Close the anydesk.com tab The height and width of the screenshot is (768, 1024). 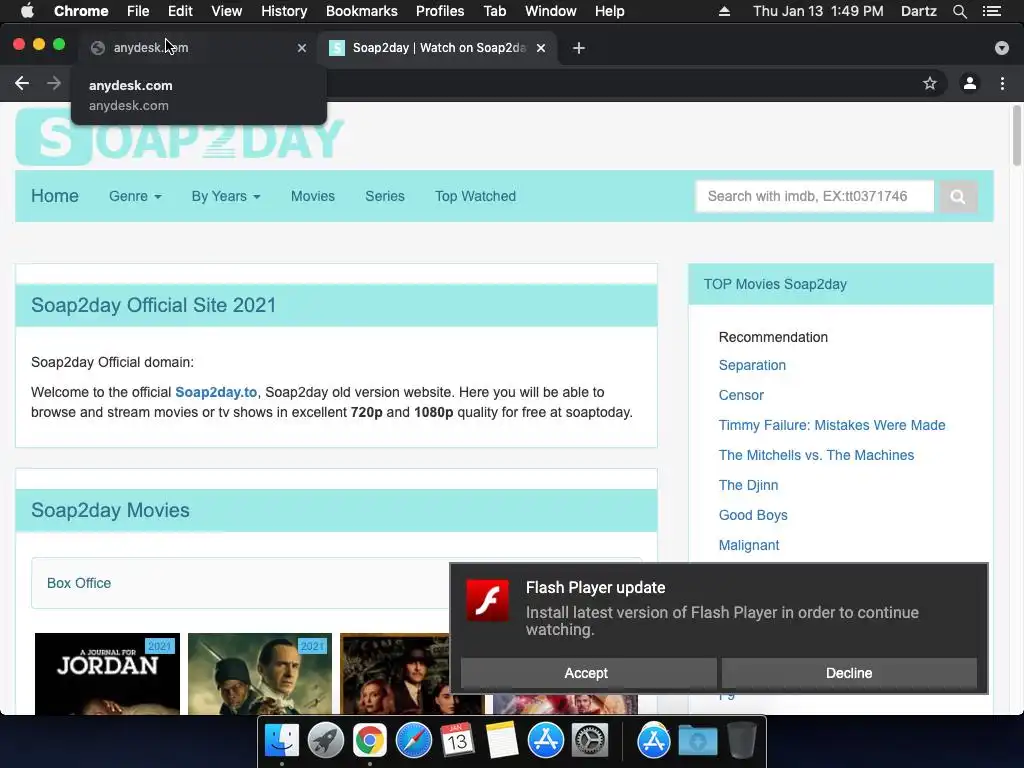point(302,48)
